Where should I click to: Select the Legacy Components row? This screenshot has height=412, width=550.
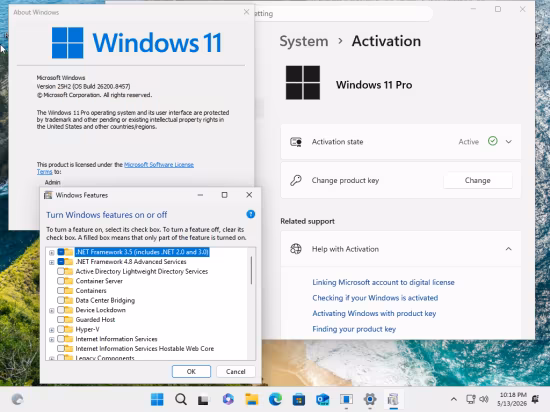105,358
